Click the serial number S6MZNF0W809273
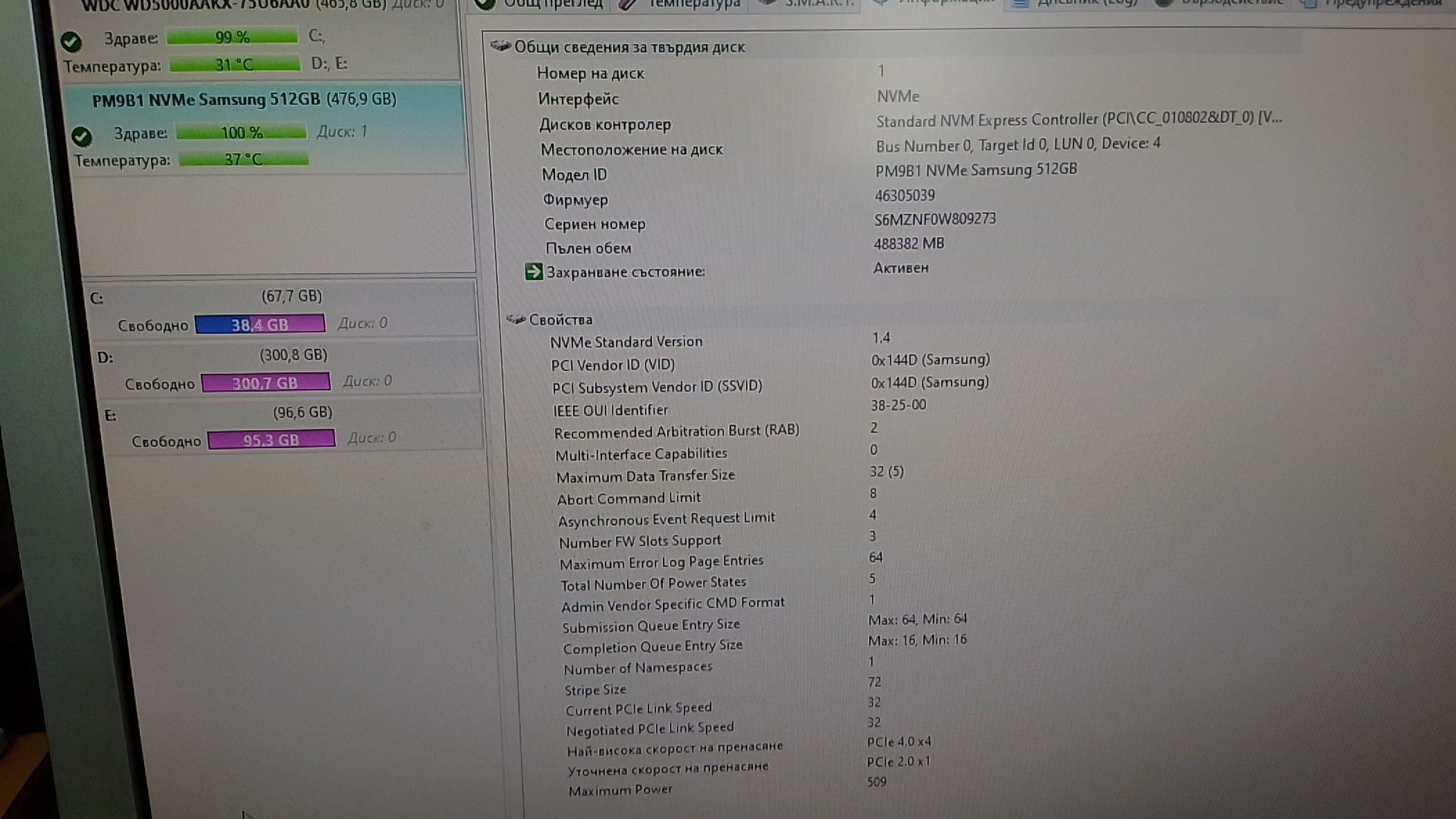 935,219
